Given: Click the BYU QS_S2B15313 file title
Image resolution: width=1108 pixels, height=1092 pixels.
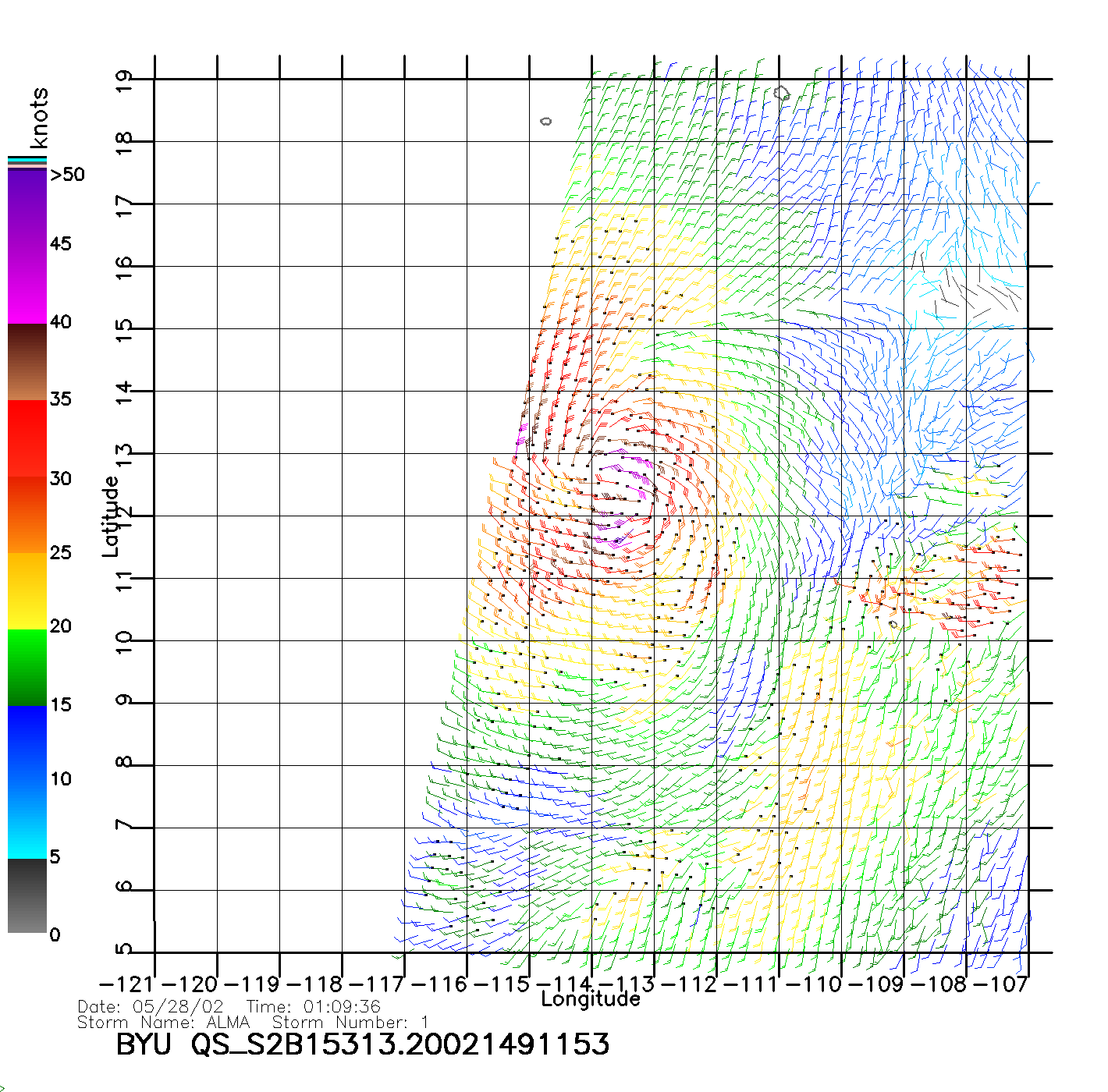Looking at the screenshot, I should (362, 1045).
